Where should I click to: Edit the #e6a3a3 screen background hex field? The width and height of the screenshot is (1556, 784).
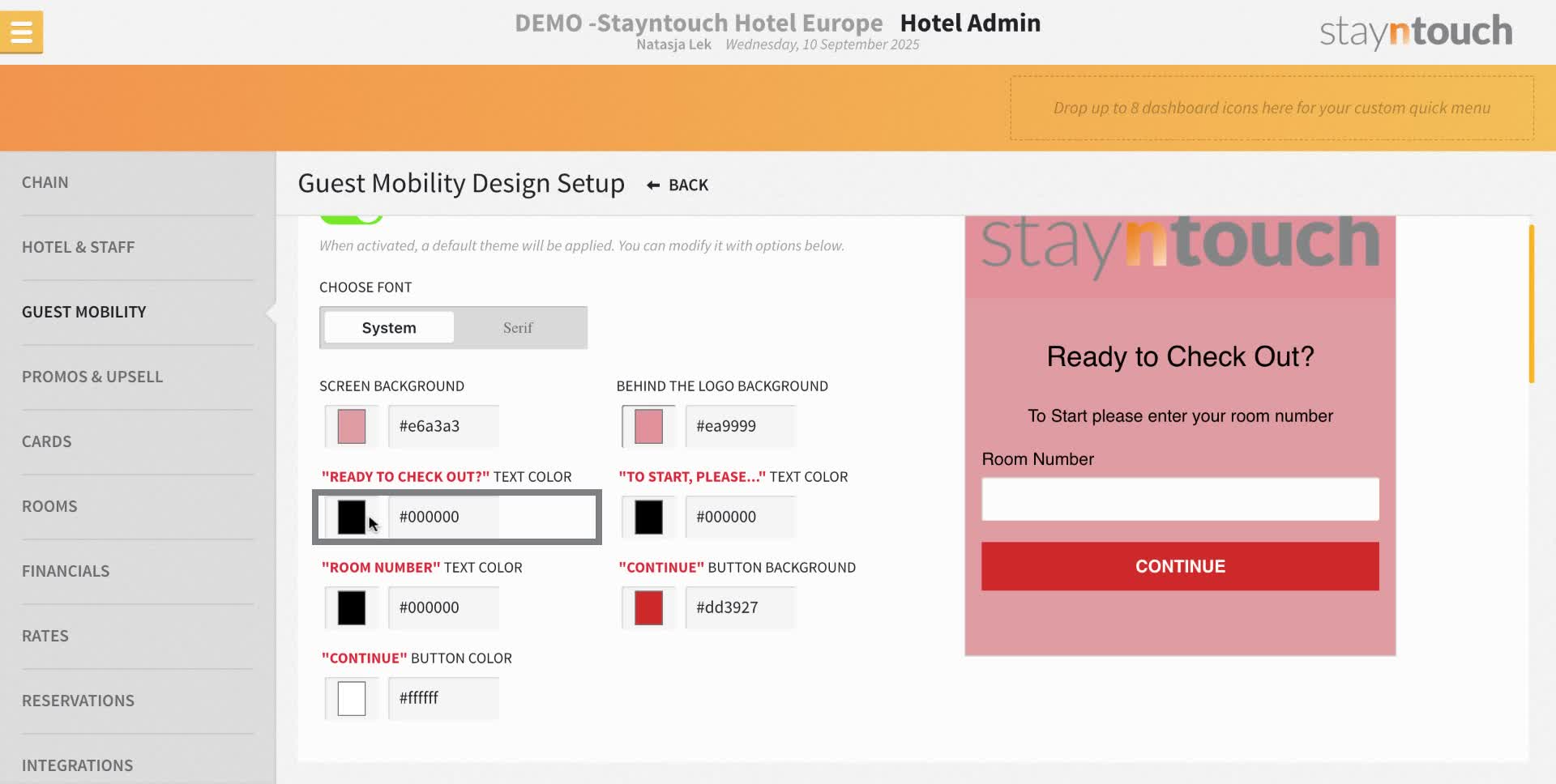point(443,426)
